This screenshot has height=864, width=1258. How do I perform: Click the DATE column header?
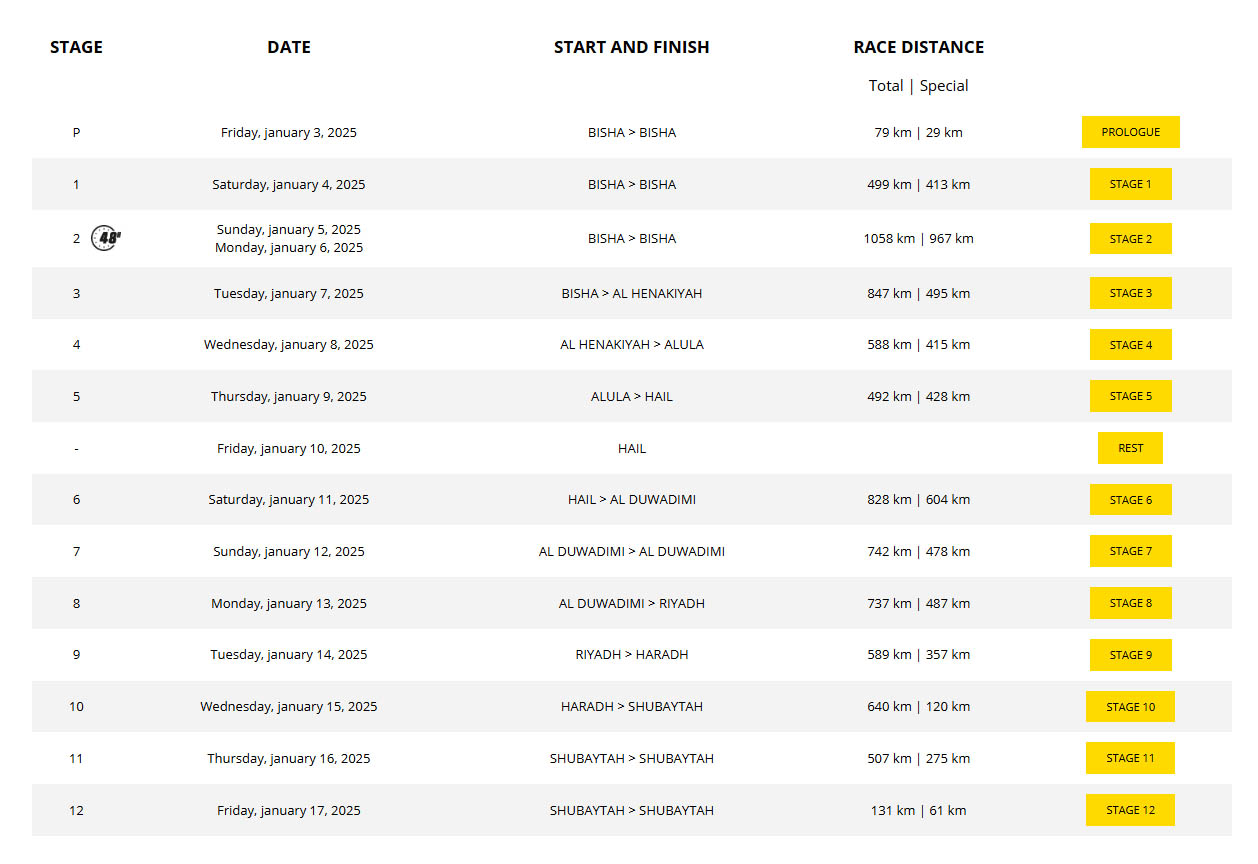(289, 47)
